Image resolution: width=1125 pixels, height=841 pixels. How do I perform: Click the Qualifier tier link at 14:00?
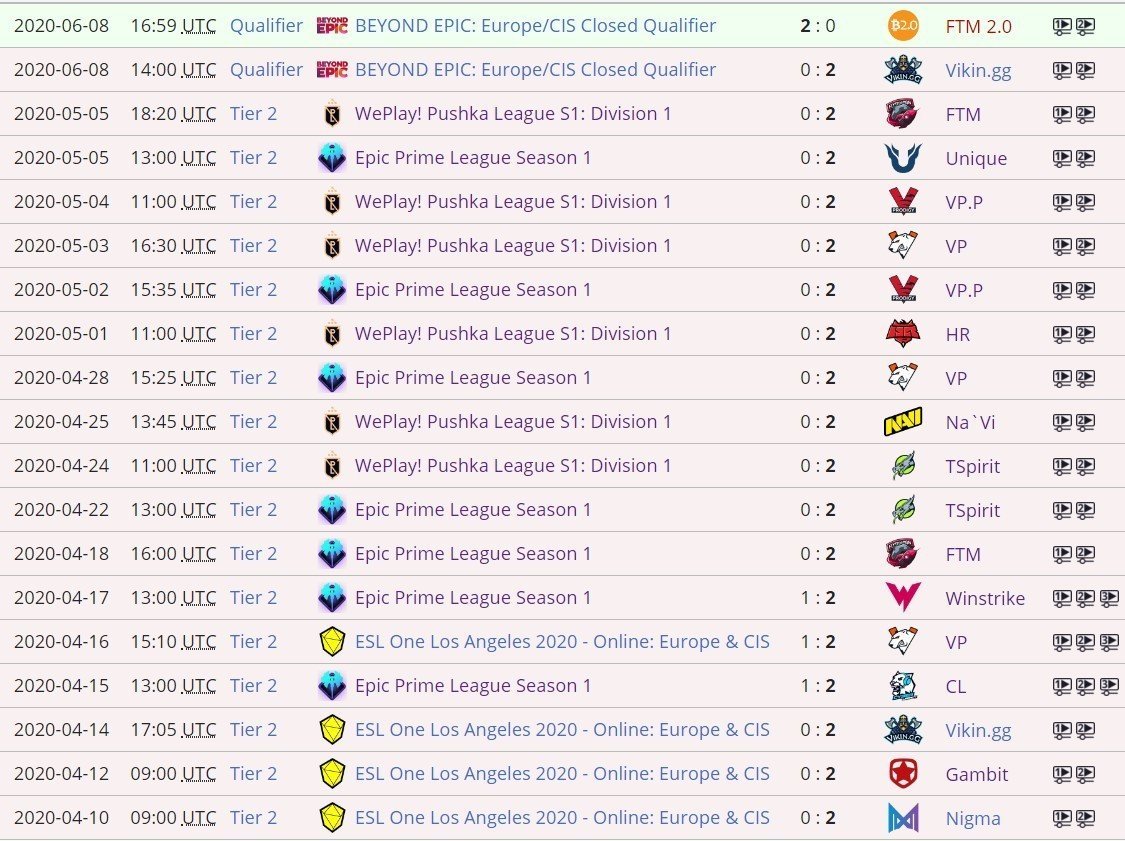pos(266,70)
